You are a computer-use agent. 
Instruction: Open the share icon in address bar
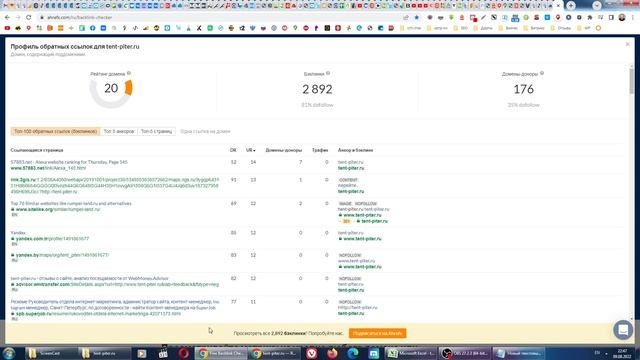click(406, 18)
